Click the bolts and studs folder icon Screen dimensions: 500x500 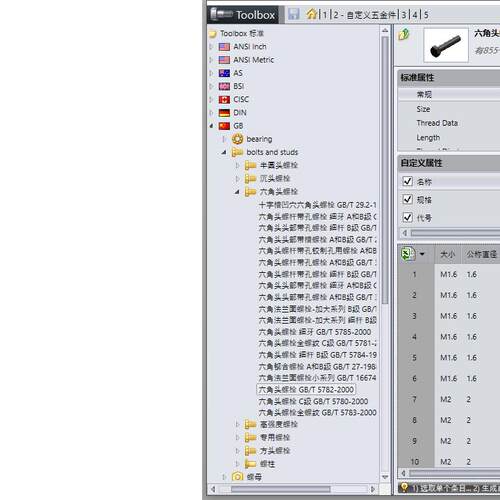[x=237, y=152]
